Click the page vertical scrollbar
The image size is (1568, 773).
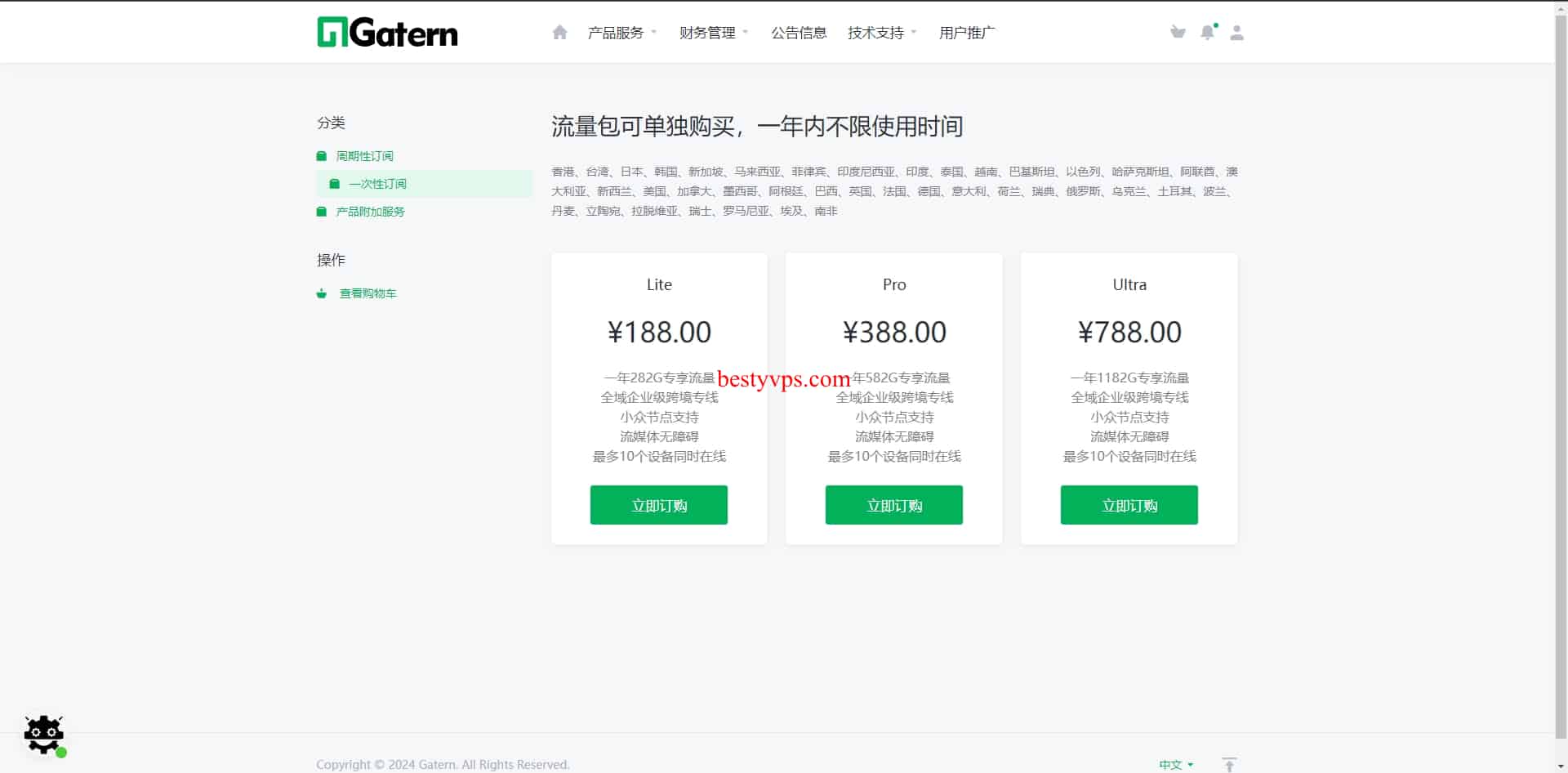pos(1561,368)
